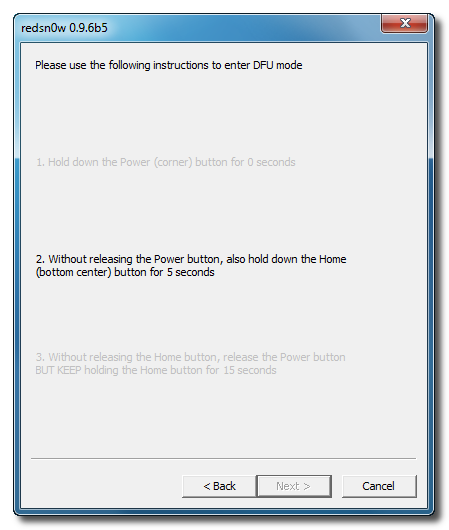Click 'release the Power button' in step 3
This screenshot has width=449, height=530.
pos(284,357)
